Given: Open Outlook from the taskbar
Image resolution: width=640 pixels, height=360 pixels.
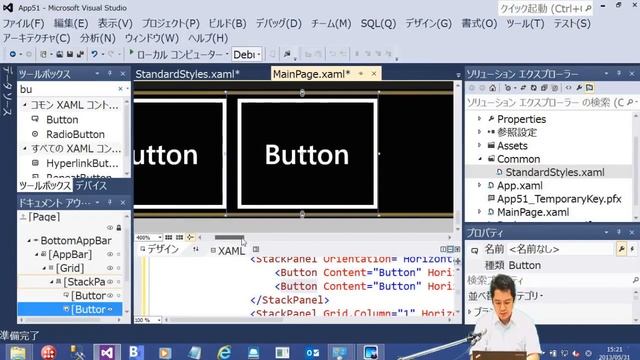Looking at the screenshot, I should tap(312, 352).
